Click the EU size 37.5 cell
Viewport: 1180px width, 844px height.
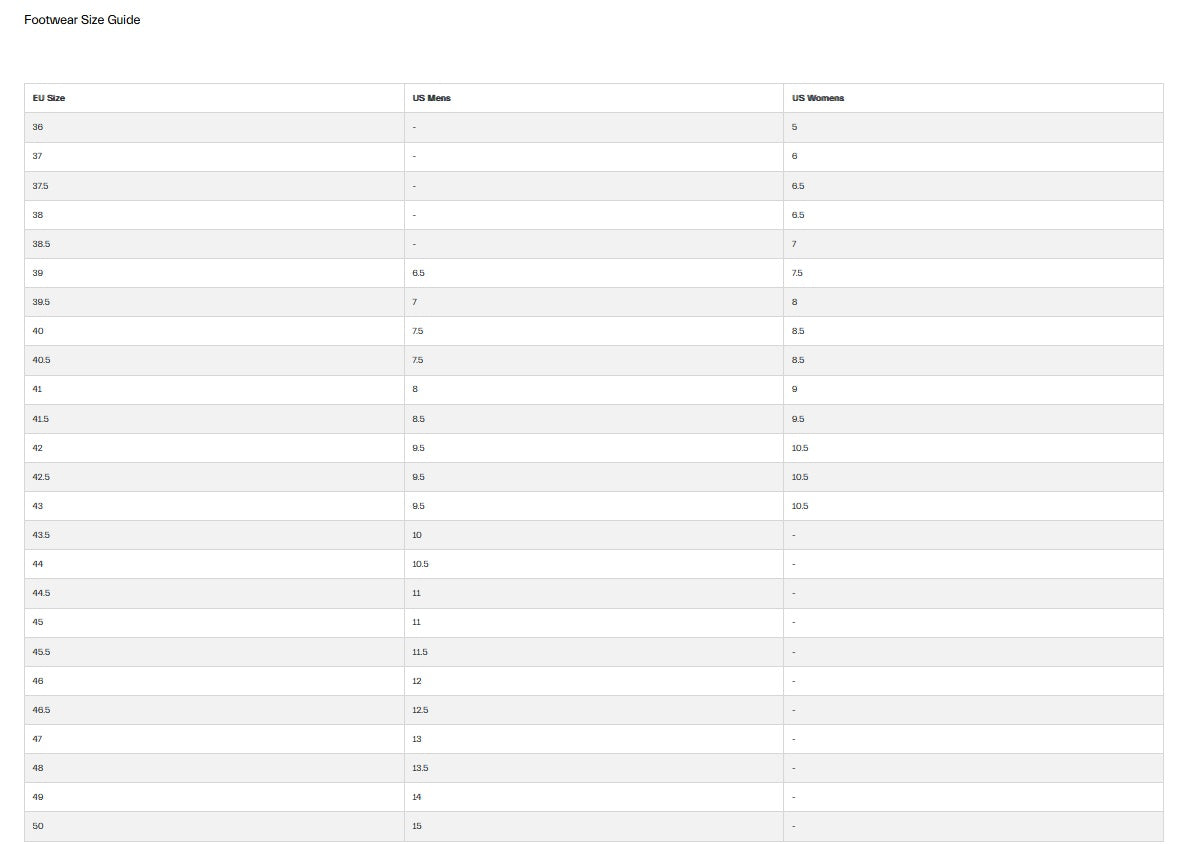coord(214,186)
